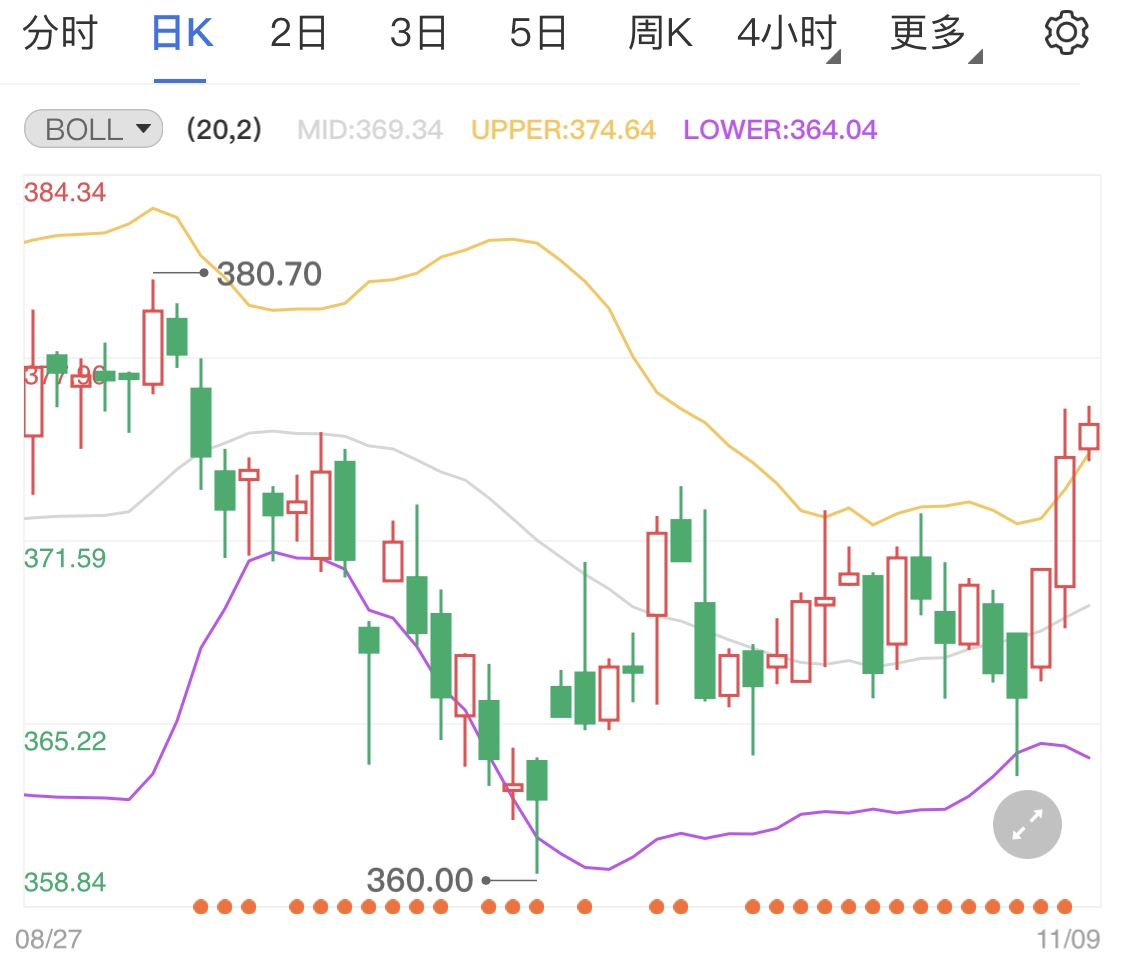This screenshot has width=1125, height=961.
Task: Click the 360.00 low price label
Action: tap(420, 880)
